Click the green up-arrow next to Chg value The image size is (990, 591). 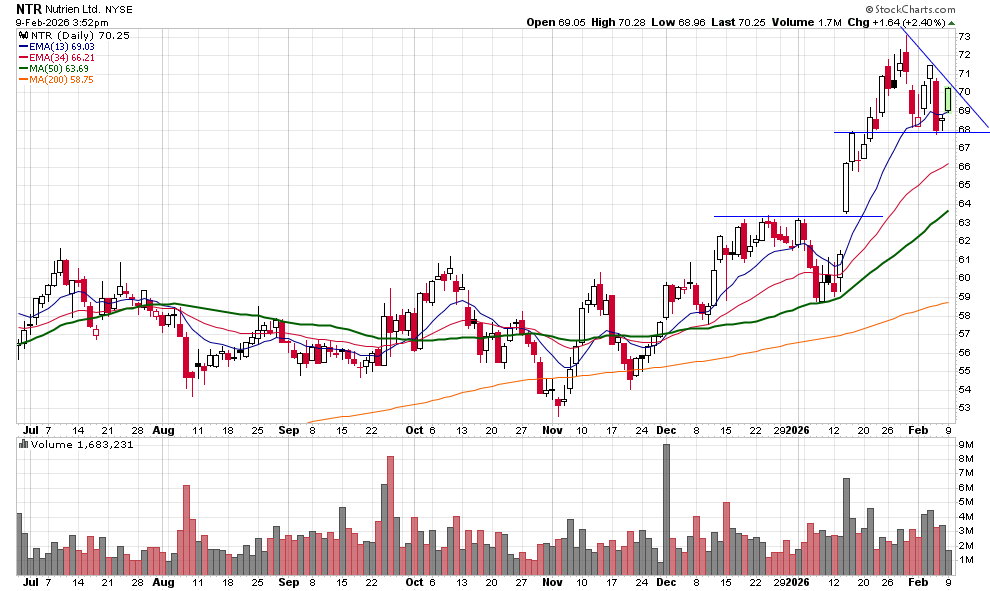pos(954,21)
